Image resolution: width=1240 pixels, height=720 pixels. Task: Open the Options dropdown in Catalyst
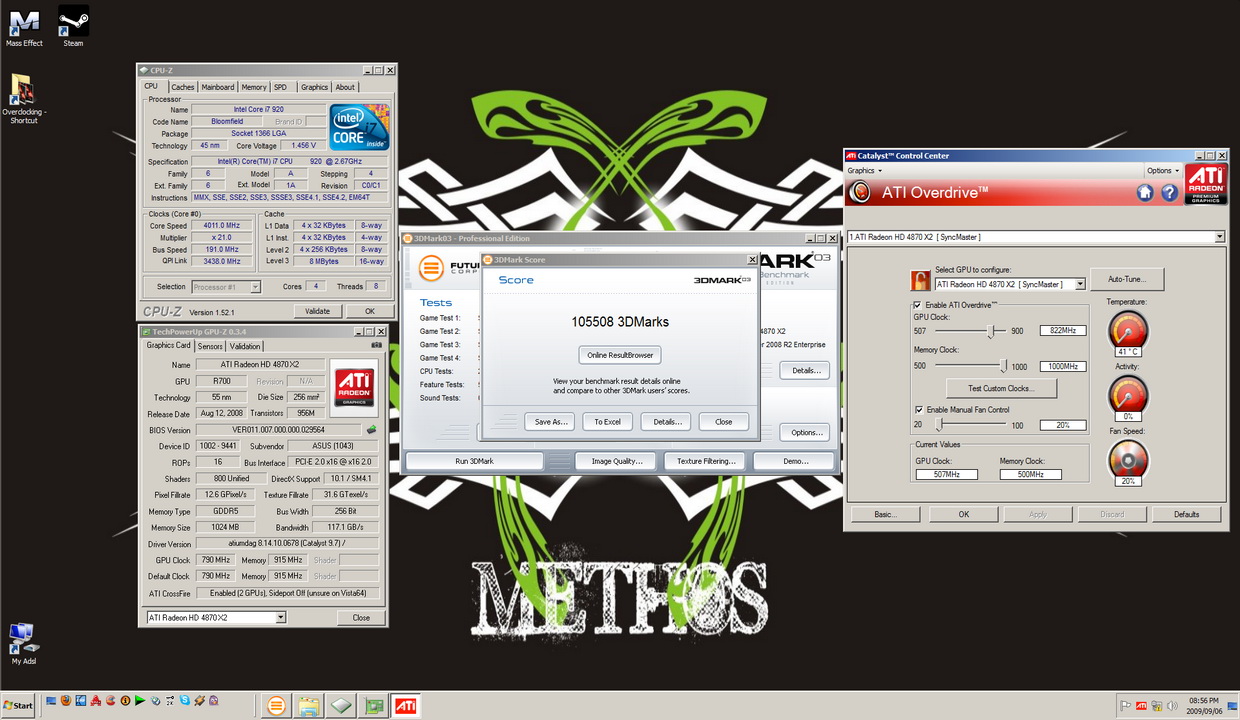pyautogui.click(x=1163, y=171)
